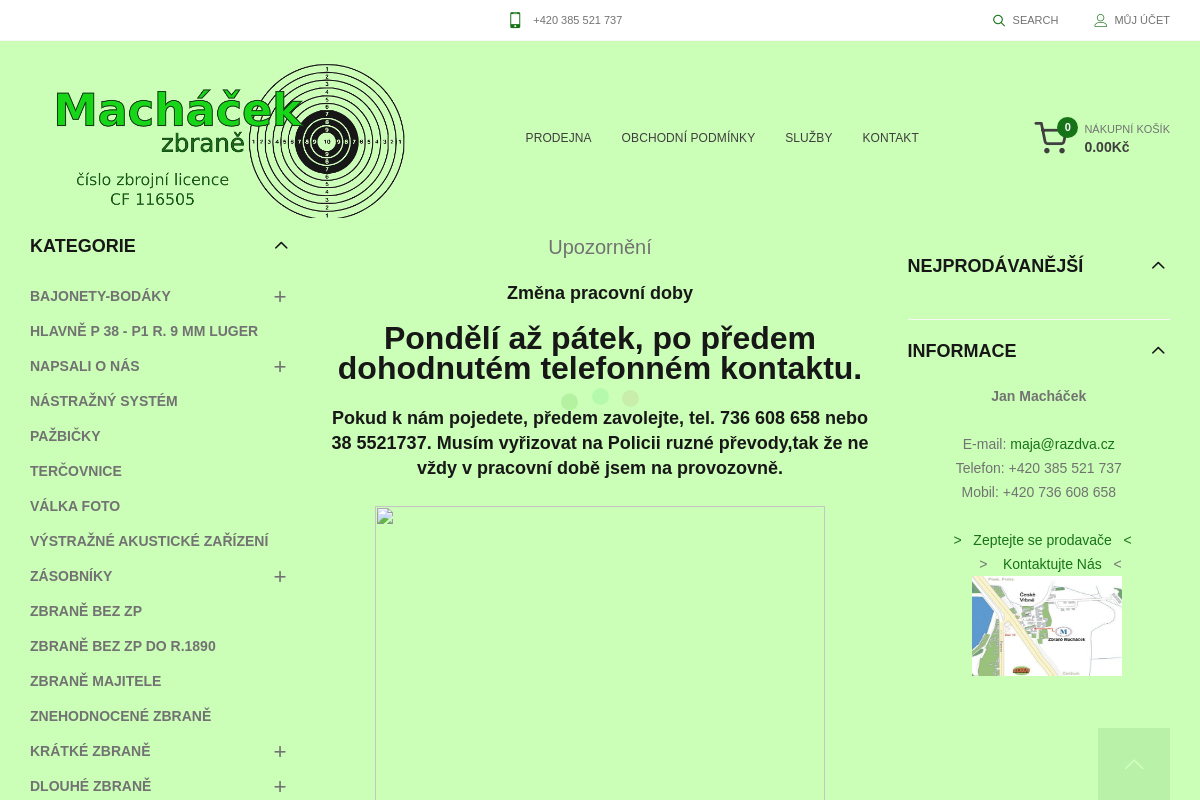Click the mobile phone icon in top bar
This screenshot has height=800, width=1200.
point(515,20)
